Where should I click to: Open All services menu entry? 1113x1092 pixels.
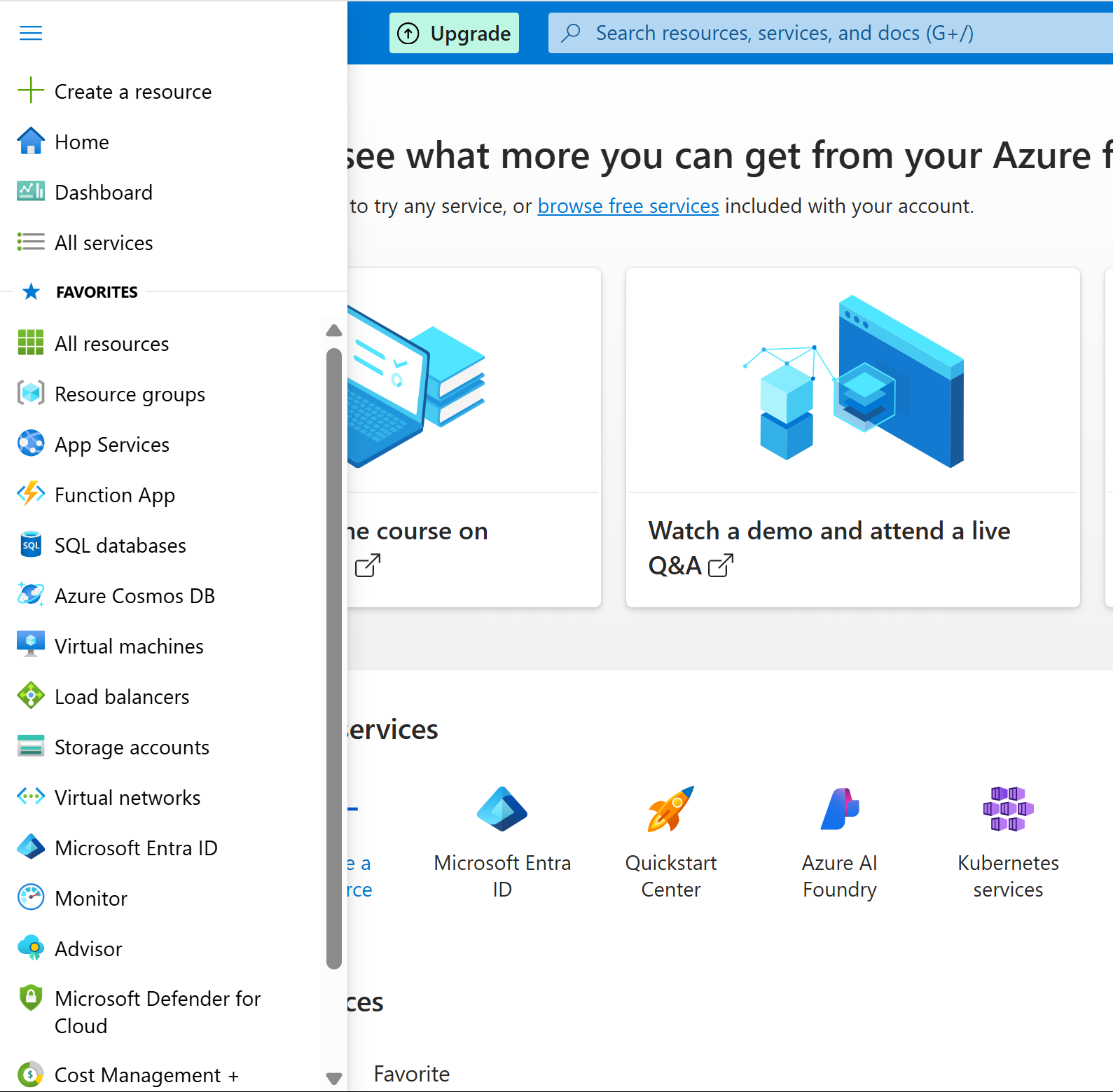tap(104, 243)
